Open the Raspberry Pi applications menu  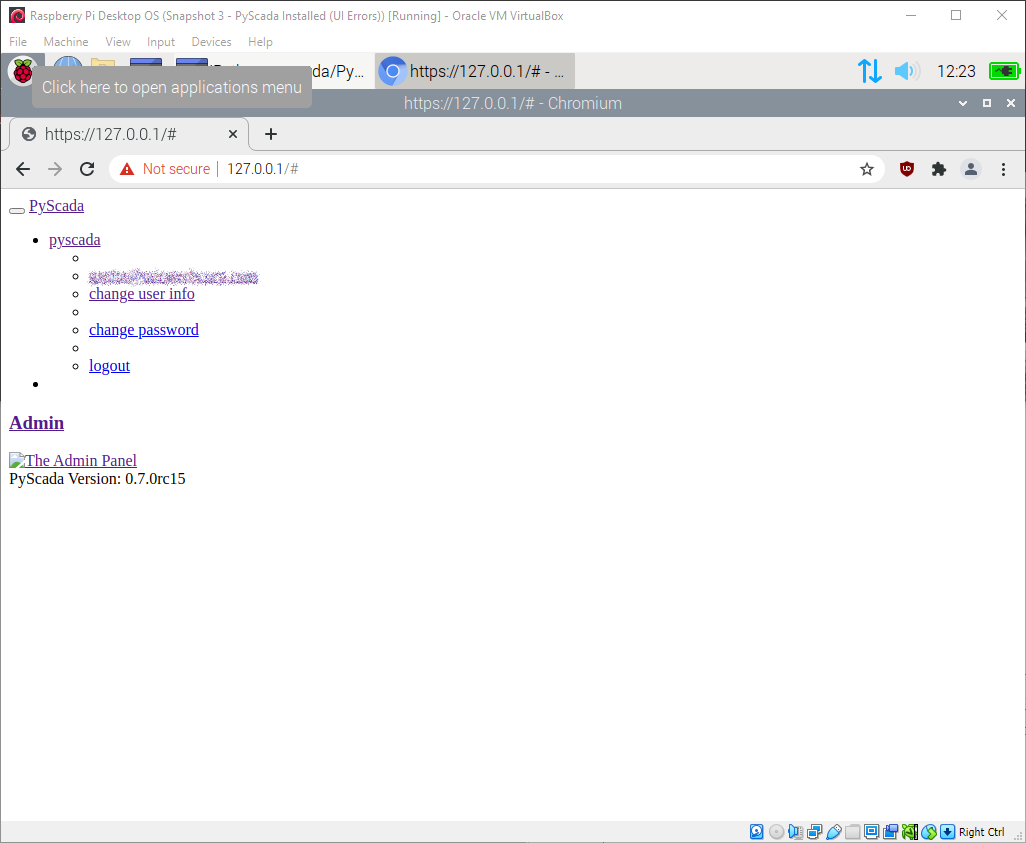coord(22,71)
